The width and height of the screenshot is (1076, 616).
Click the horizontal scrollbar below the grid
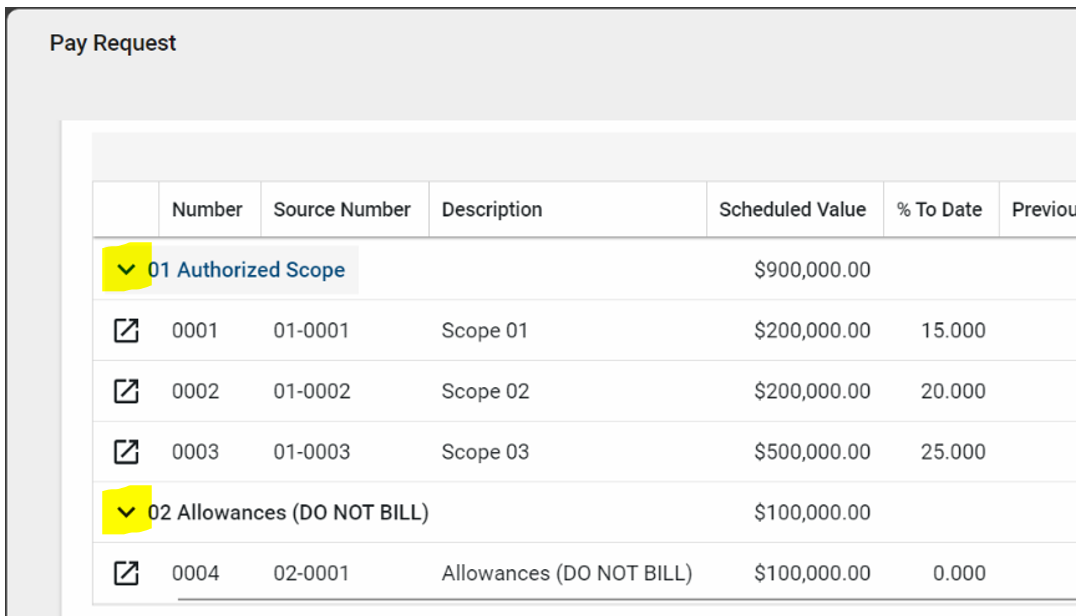[x=600, y=601]
